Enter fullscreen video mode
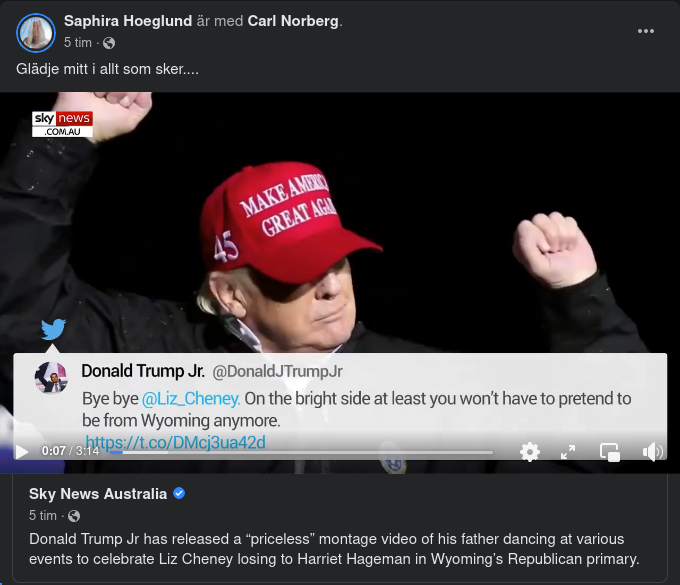 tap(568, 451)
